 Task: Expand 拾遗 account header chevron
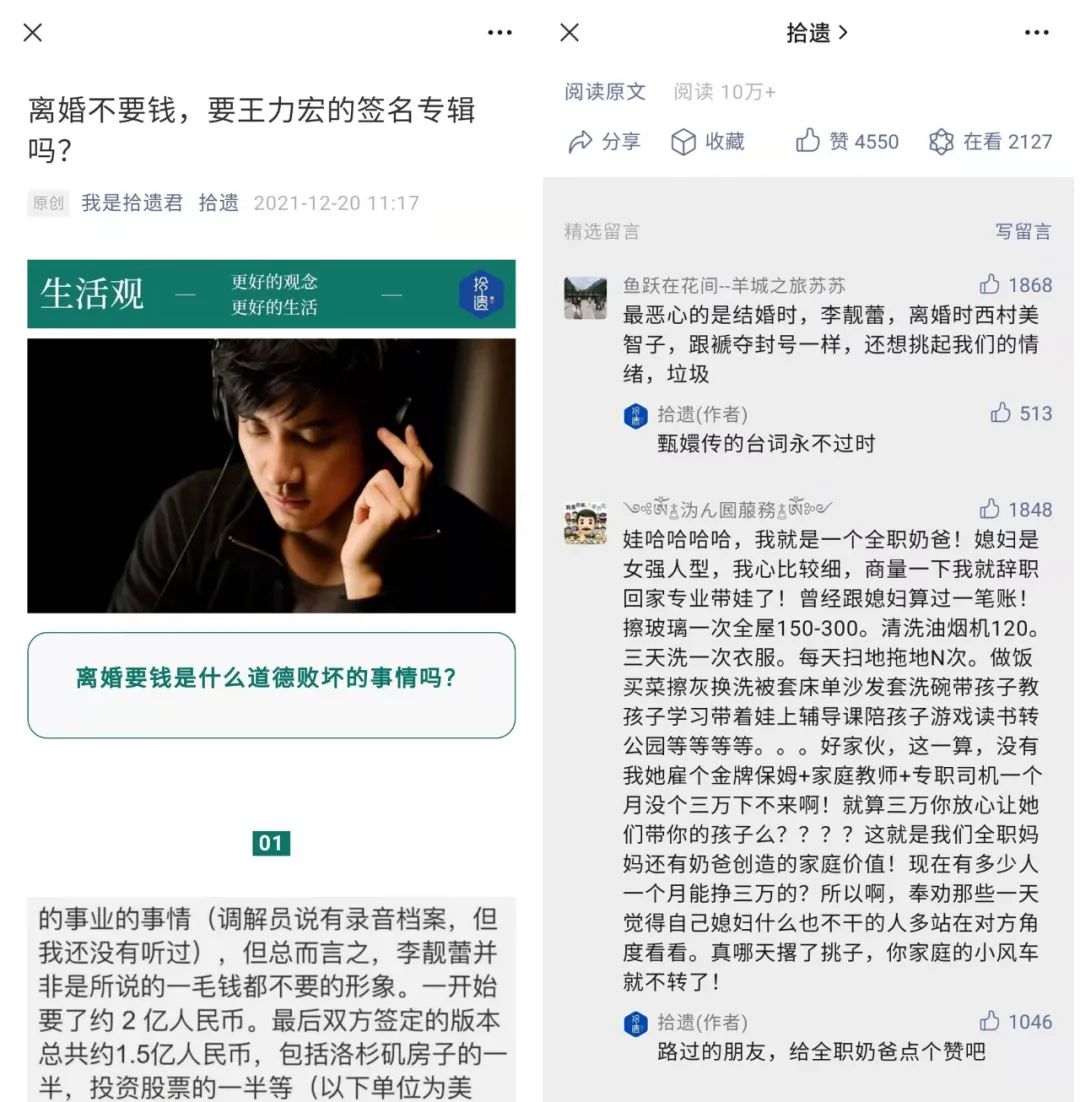click(843, 33)
